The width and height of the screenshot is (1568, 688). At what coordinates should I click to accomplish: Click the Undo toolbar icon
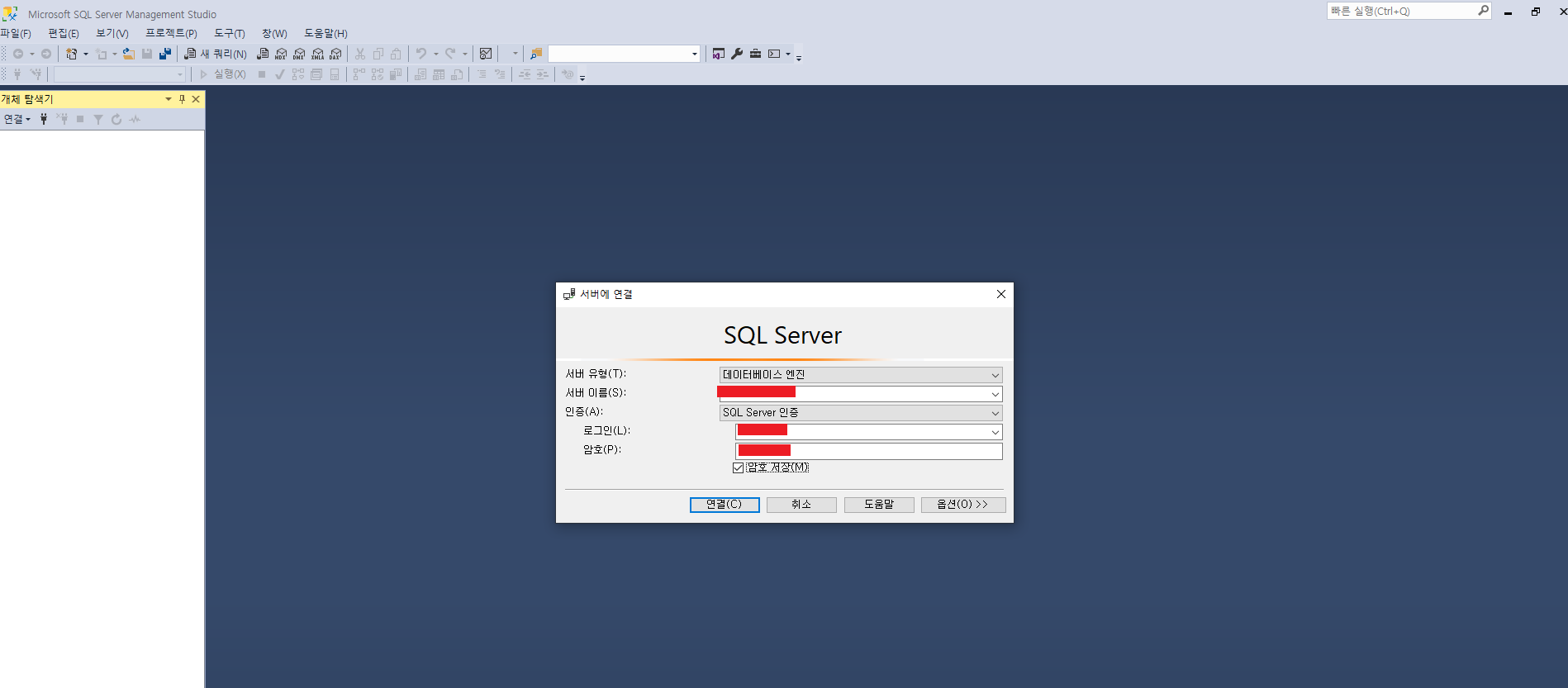coord(421,54)
